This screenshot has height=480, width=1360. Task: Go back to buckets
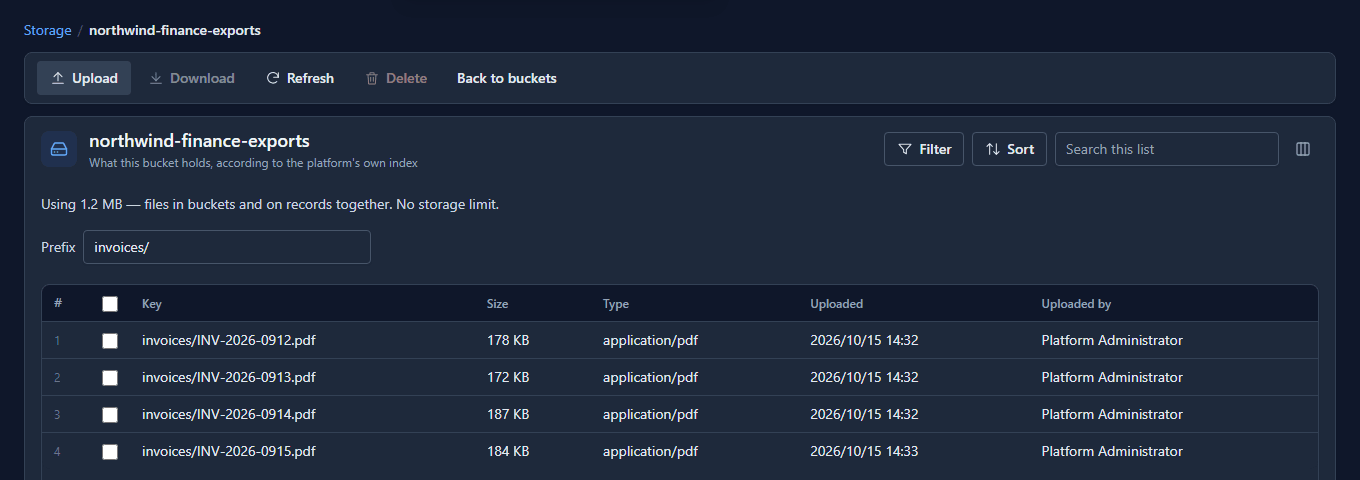[507, 78]
